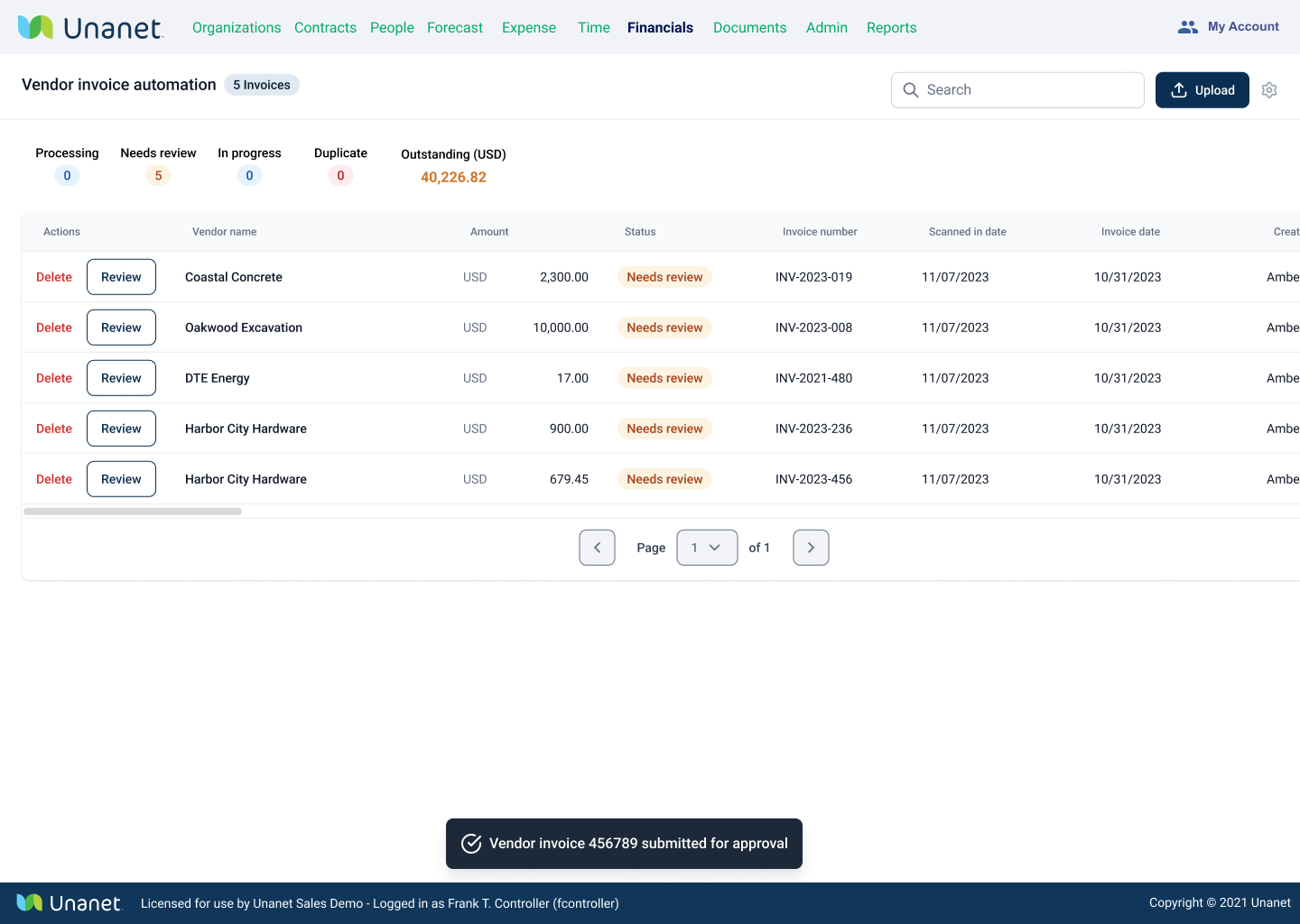
Task: Filter by Processing count badge
Action: coord(67,176)
